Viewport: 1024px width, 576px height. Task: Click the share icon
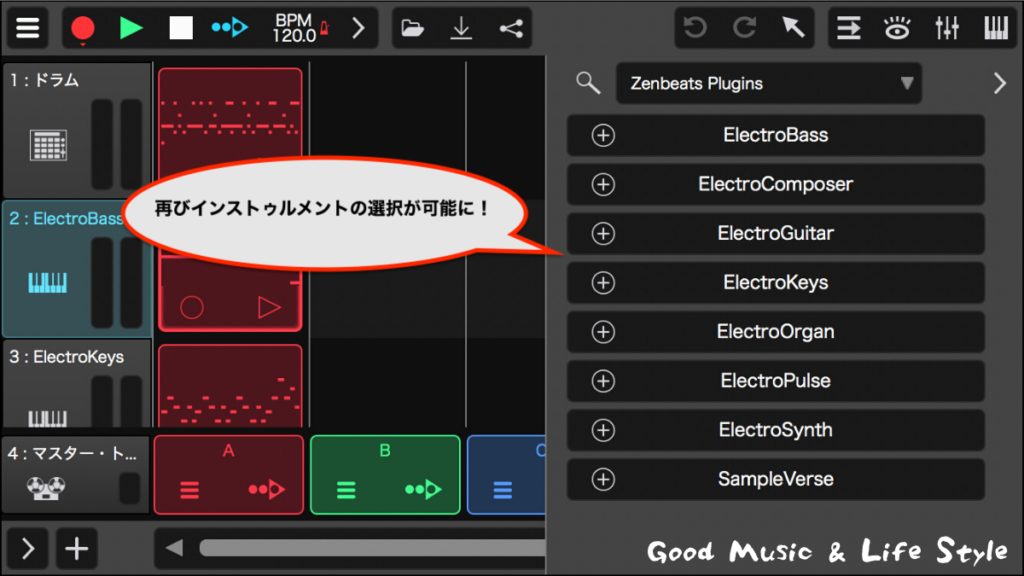(x=511, y=28)
